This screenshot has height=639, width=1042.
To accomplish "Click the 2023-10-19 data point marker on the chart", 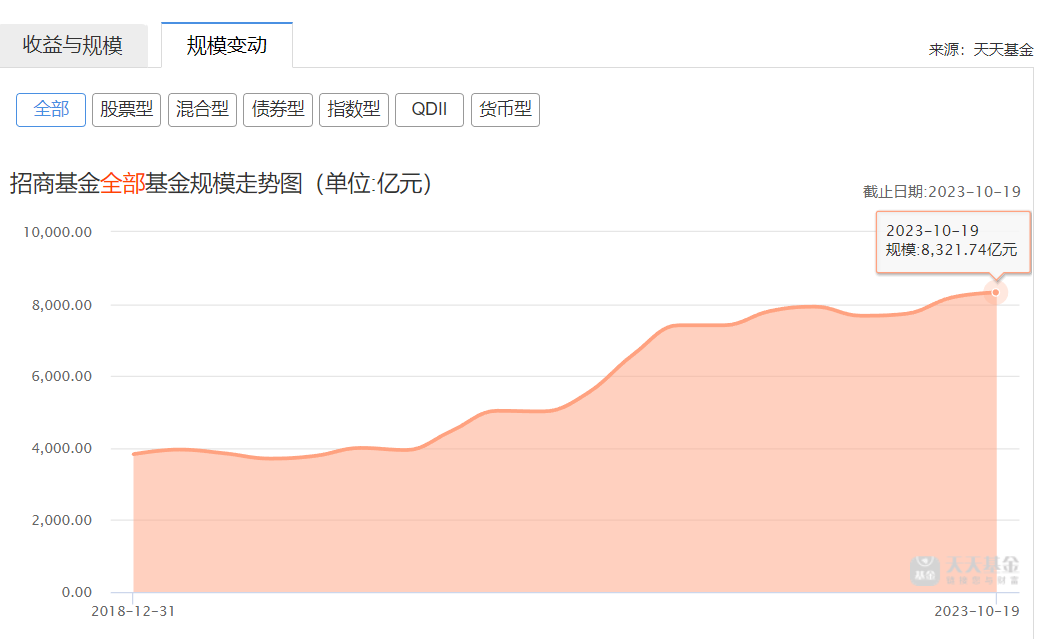I will (x=995, y=292).
